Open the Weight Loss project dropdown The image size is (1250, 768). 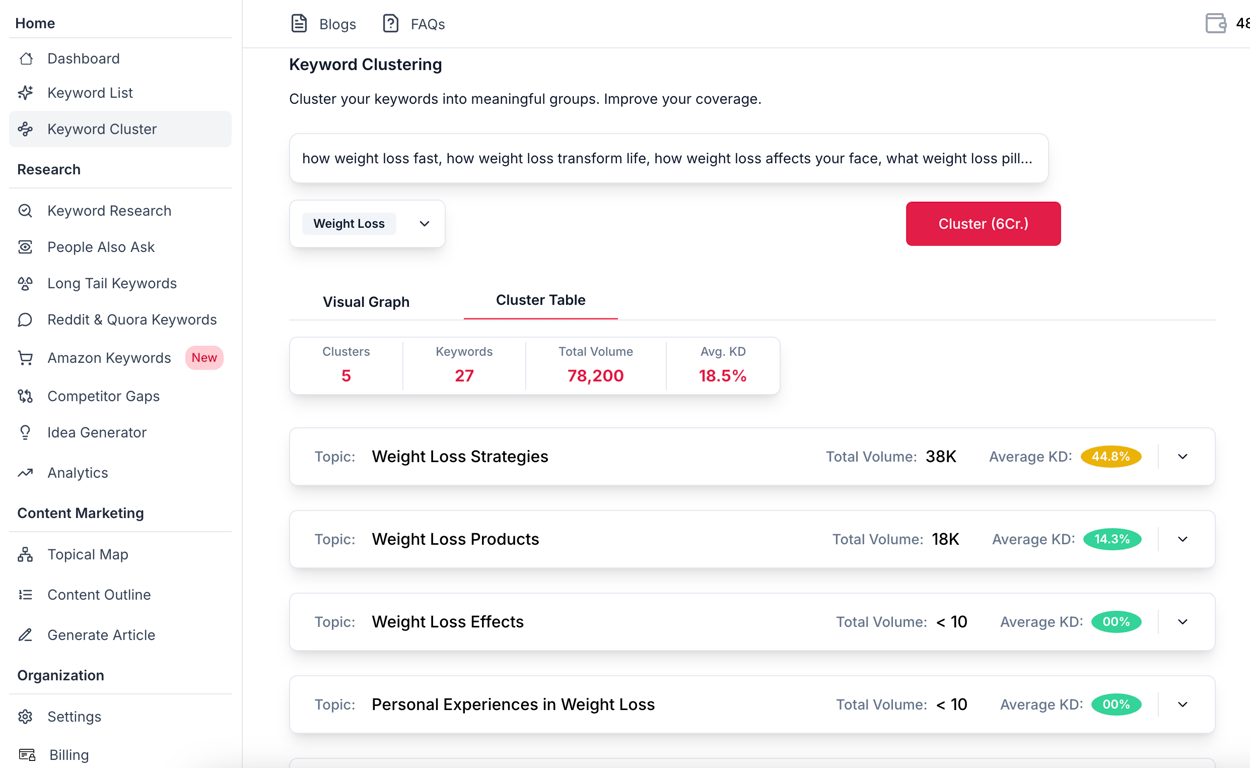pyautogui.click(x=422, y=223)
